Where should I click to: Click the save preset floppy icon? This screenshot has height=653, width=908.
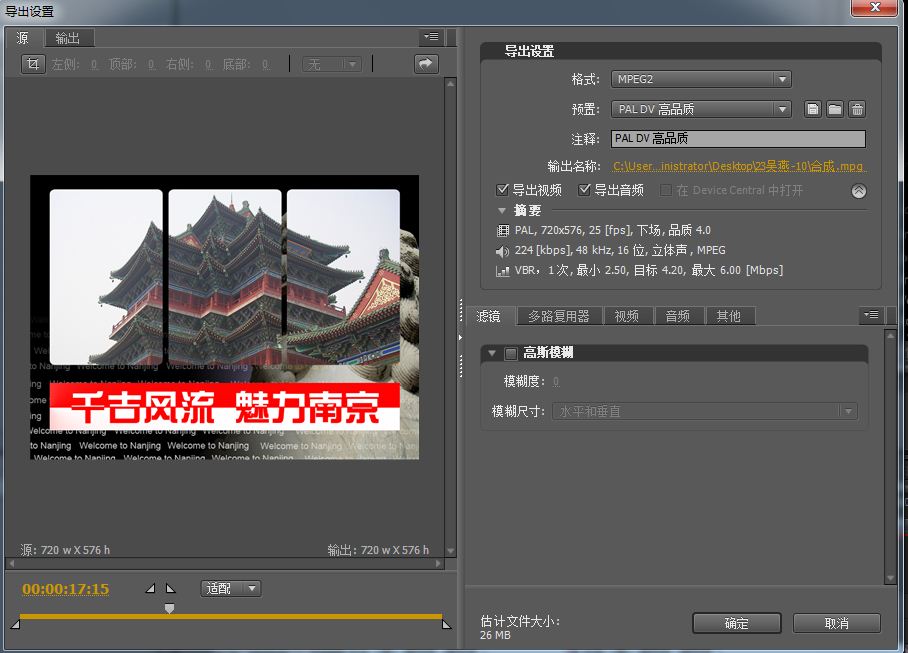[813, 109]
